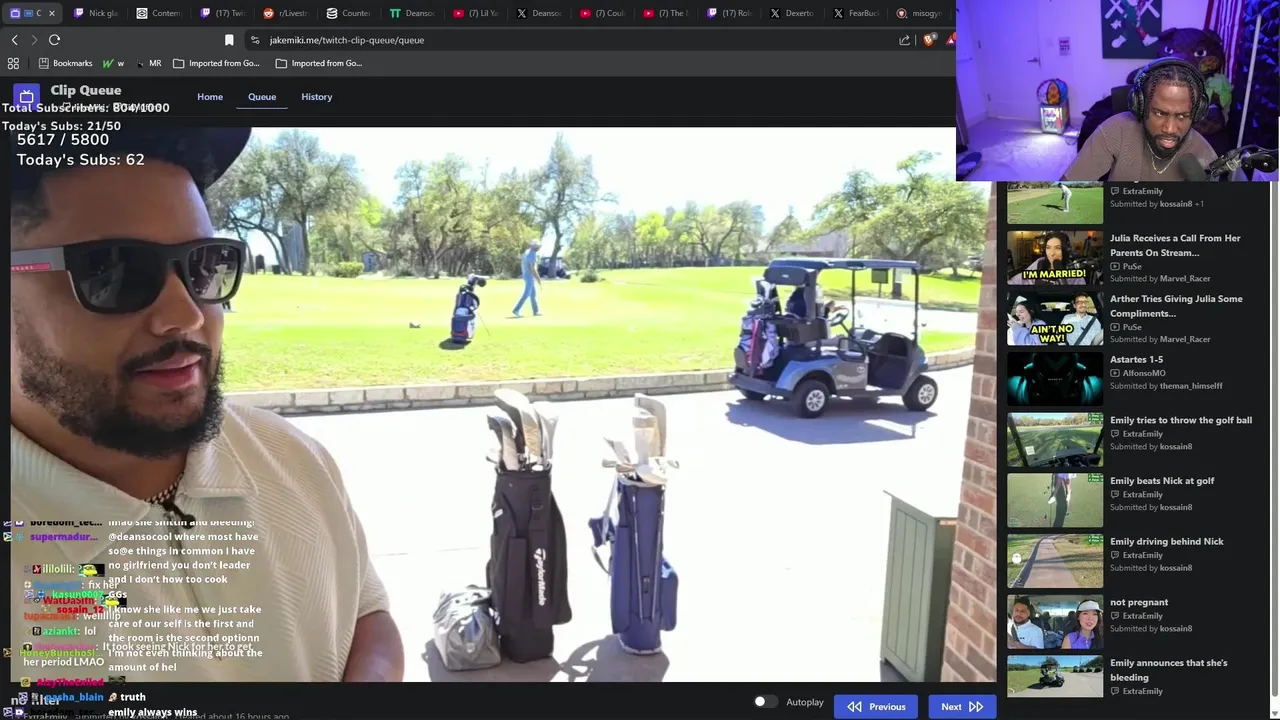Screen dimensions: 1280x720
Task: Switch to the 'Contem' browser tab
Action: (x=160, y=13)
